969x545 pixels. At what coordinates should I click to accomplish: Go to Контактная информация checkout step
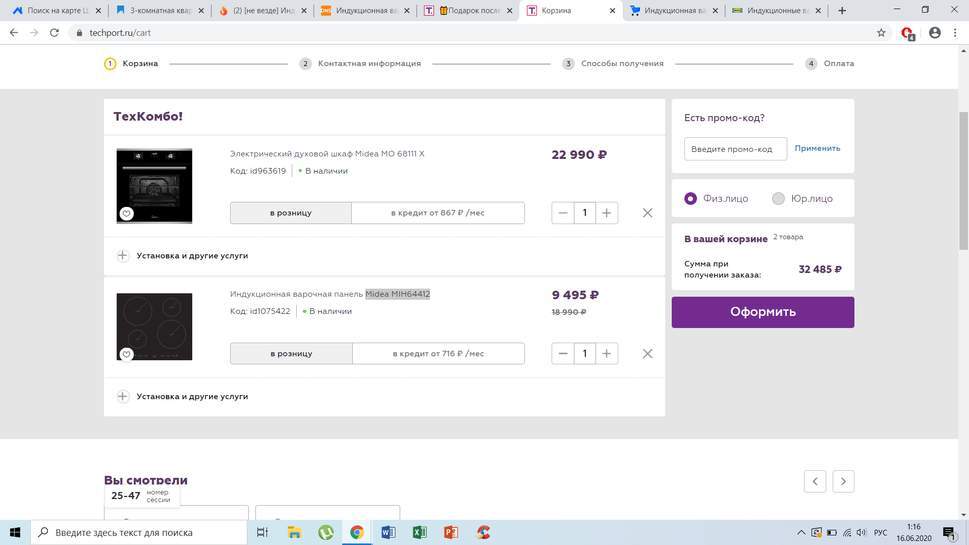[x=368, y=64]
